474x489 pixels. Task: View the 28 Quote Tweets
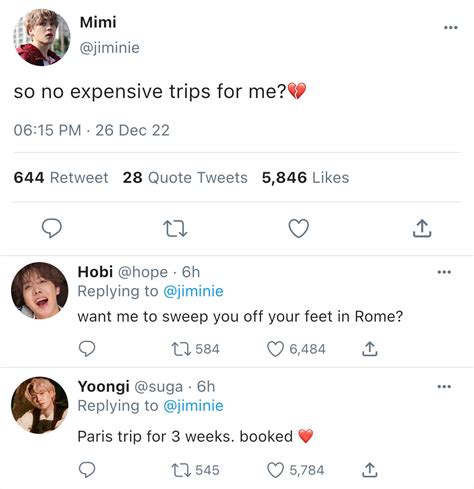(x=185, y=177)
